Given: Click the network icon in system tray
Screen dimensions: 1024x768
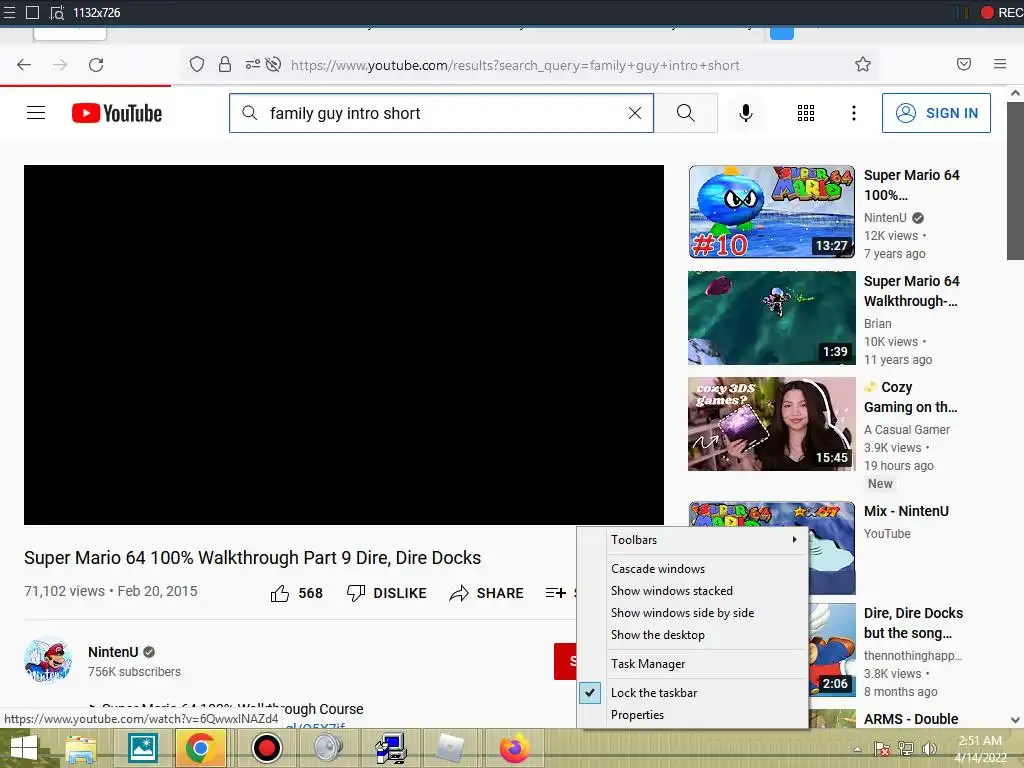Looking at the screenshot, I should (x=906, y=749).
